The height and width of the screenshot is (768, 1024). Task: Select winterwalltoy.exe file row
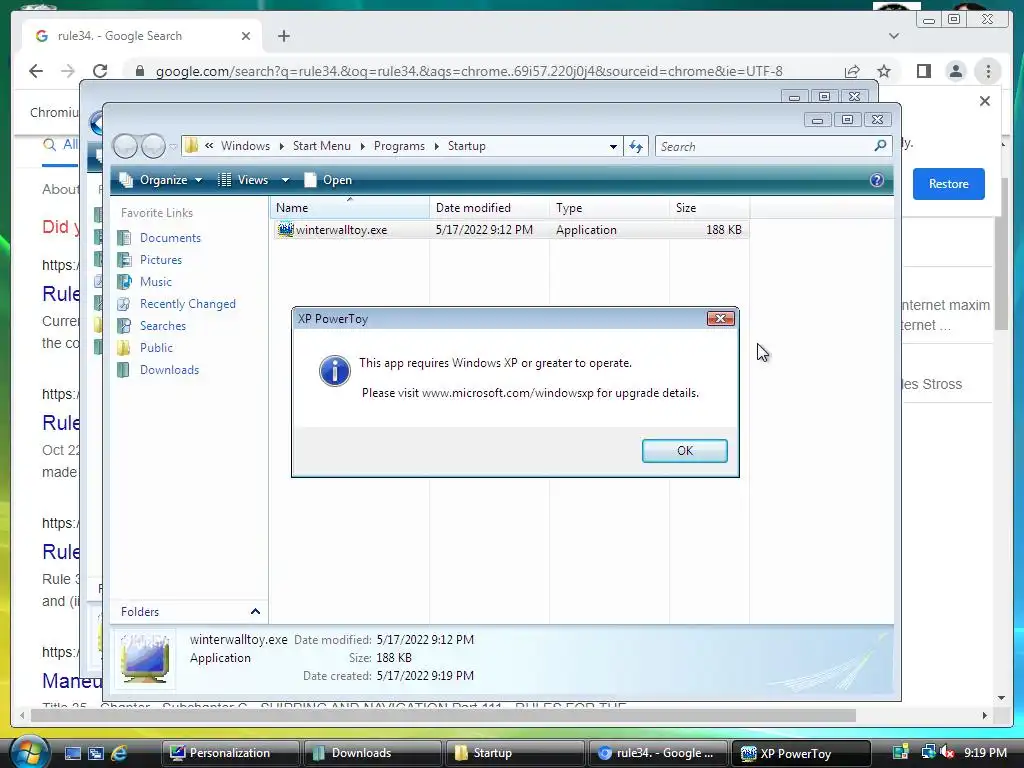tap(511, 230)
